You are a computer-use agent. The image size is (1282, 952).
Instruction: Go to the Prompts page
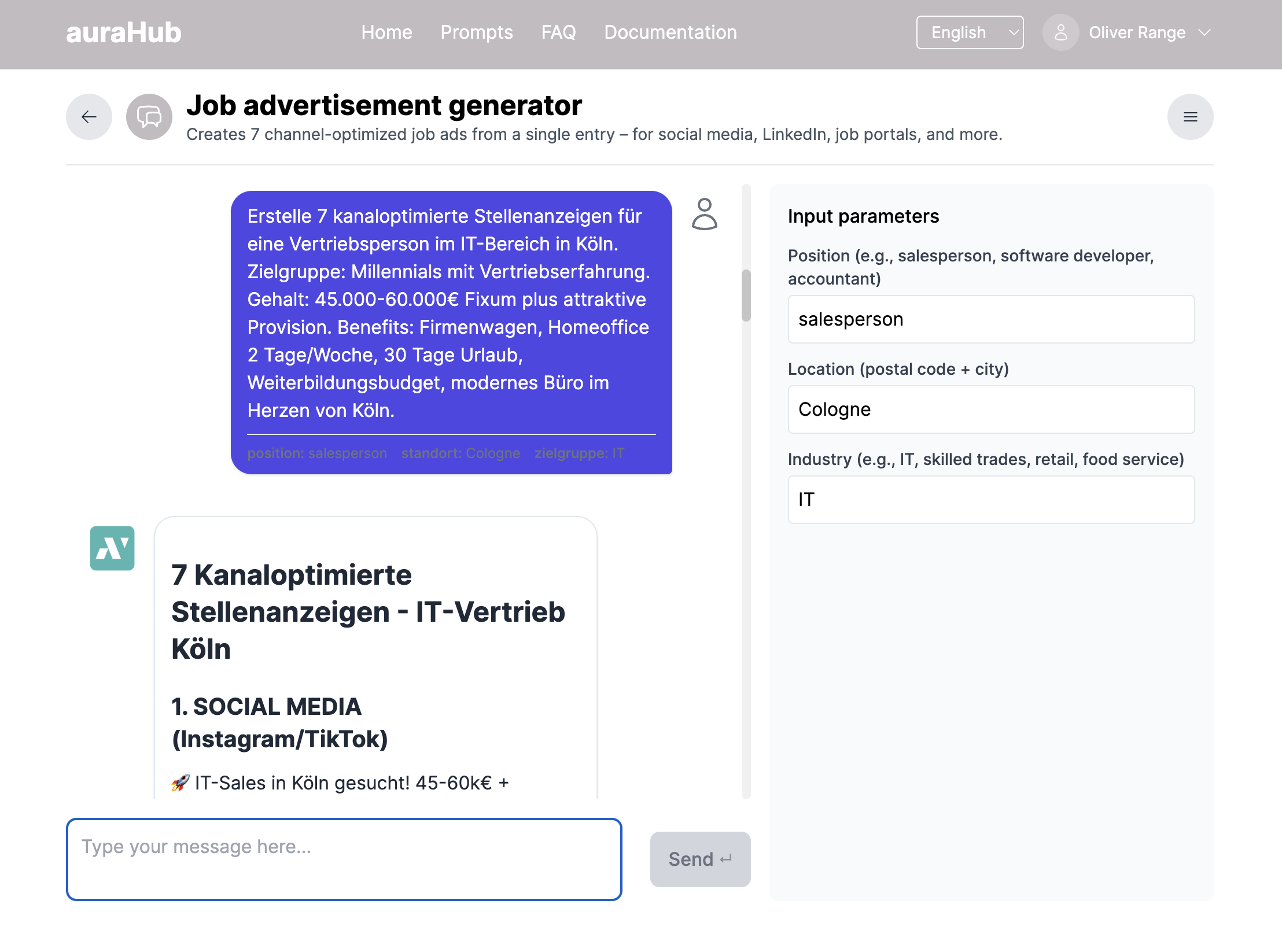476,32
